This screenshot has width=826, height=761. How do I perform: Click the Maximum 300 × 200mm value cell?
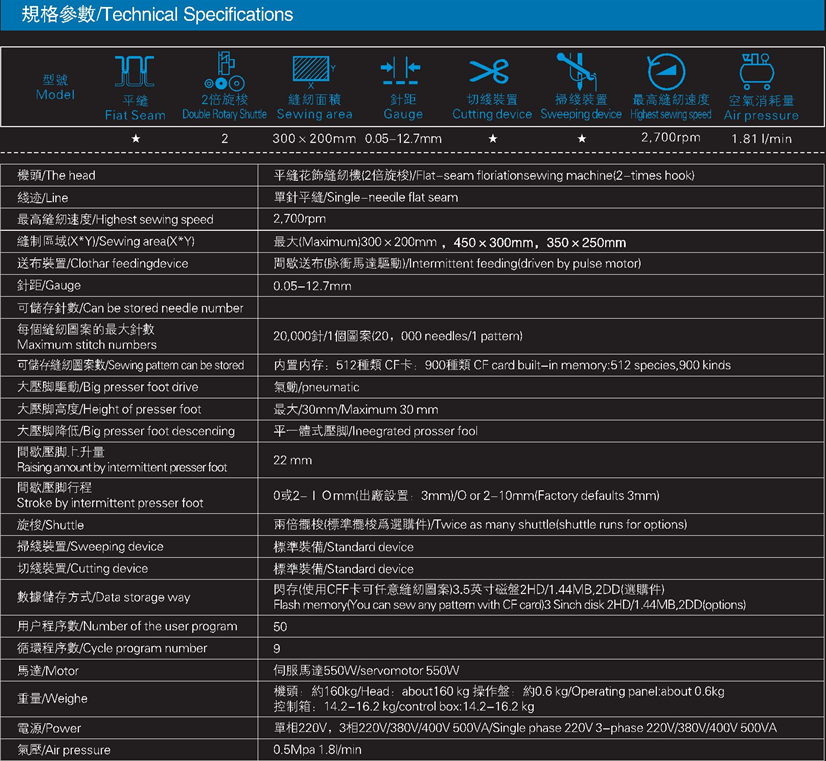pyautogui.click(x=449, y=242)
